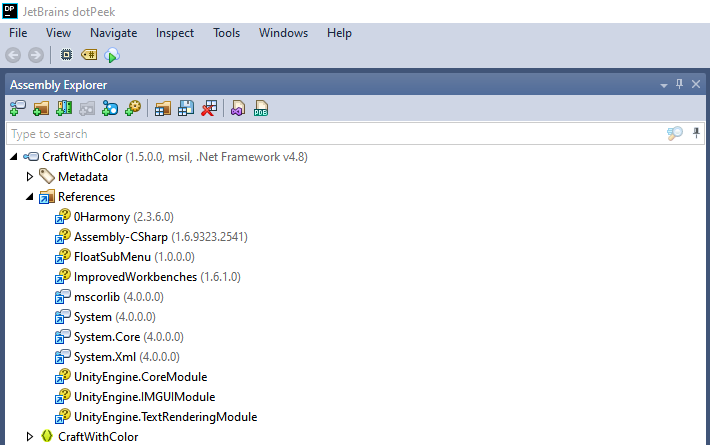The width and height of the screenshot is (710, 445).
Task: Expand the CraftWithColor namespace node
Action: coord(30,436)
